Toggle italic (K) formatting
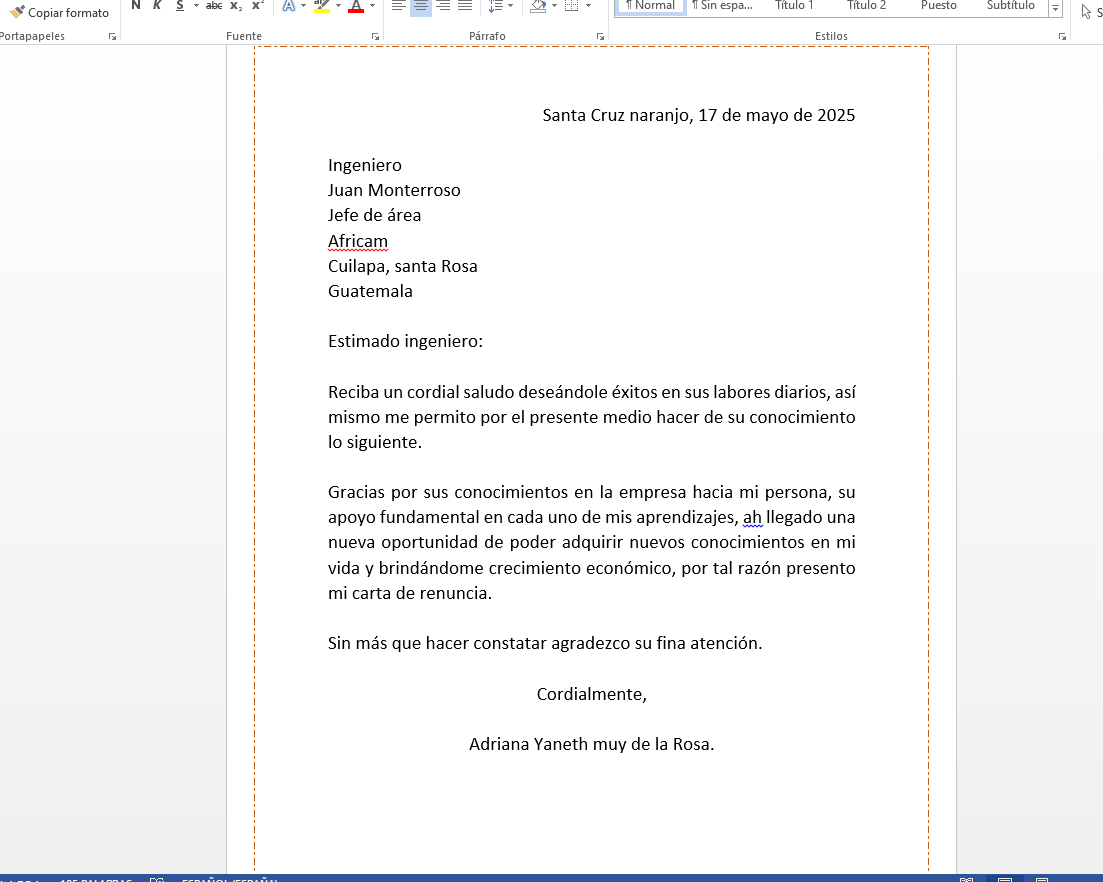 (x=158, y=6)
